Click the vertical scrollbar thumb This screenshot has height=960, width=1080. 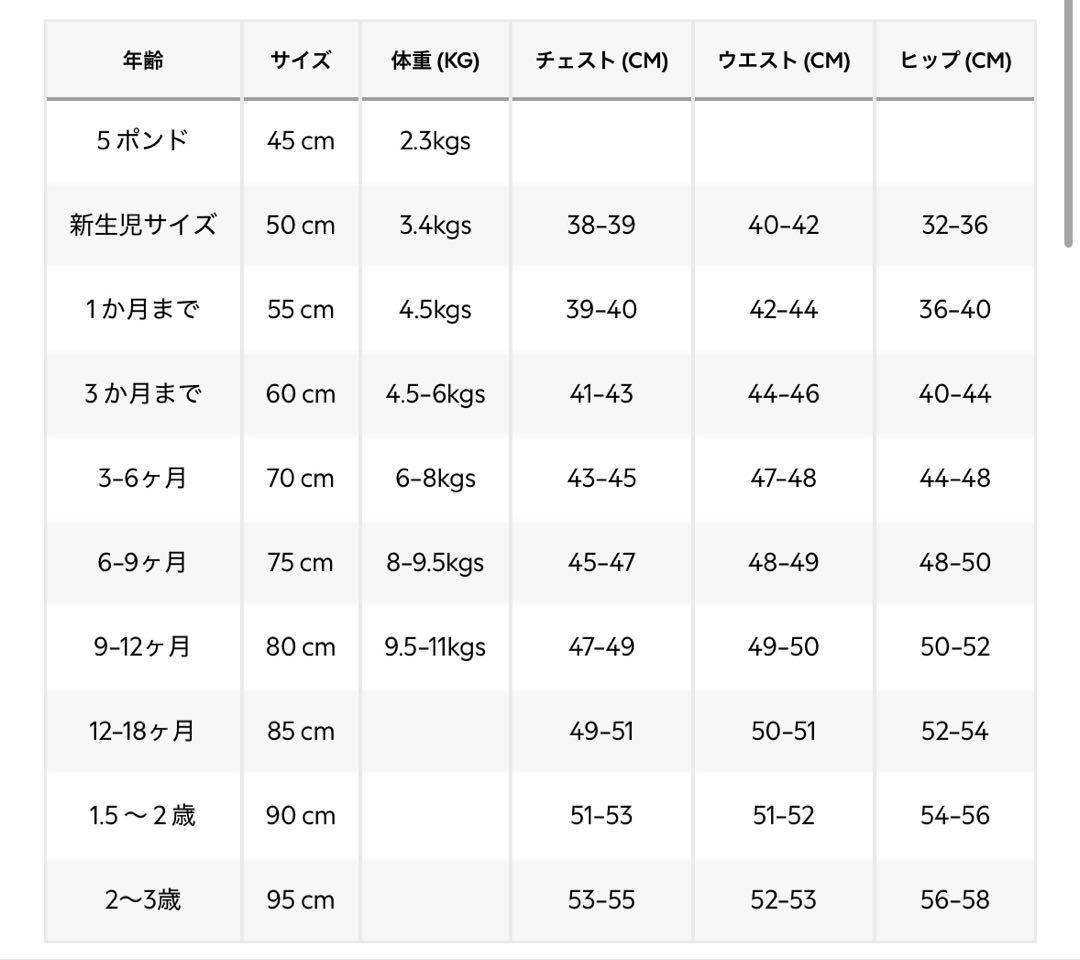[1069, 130]
